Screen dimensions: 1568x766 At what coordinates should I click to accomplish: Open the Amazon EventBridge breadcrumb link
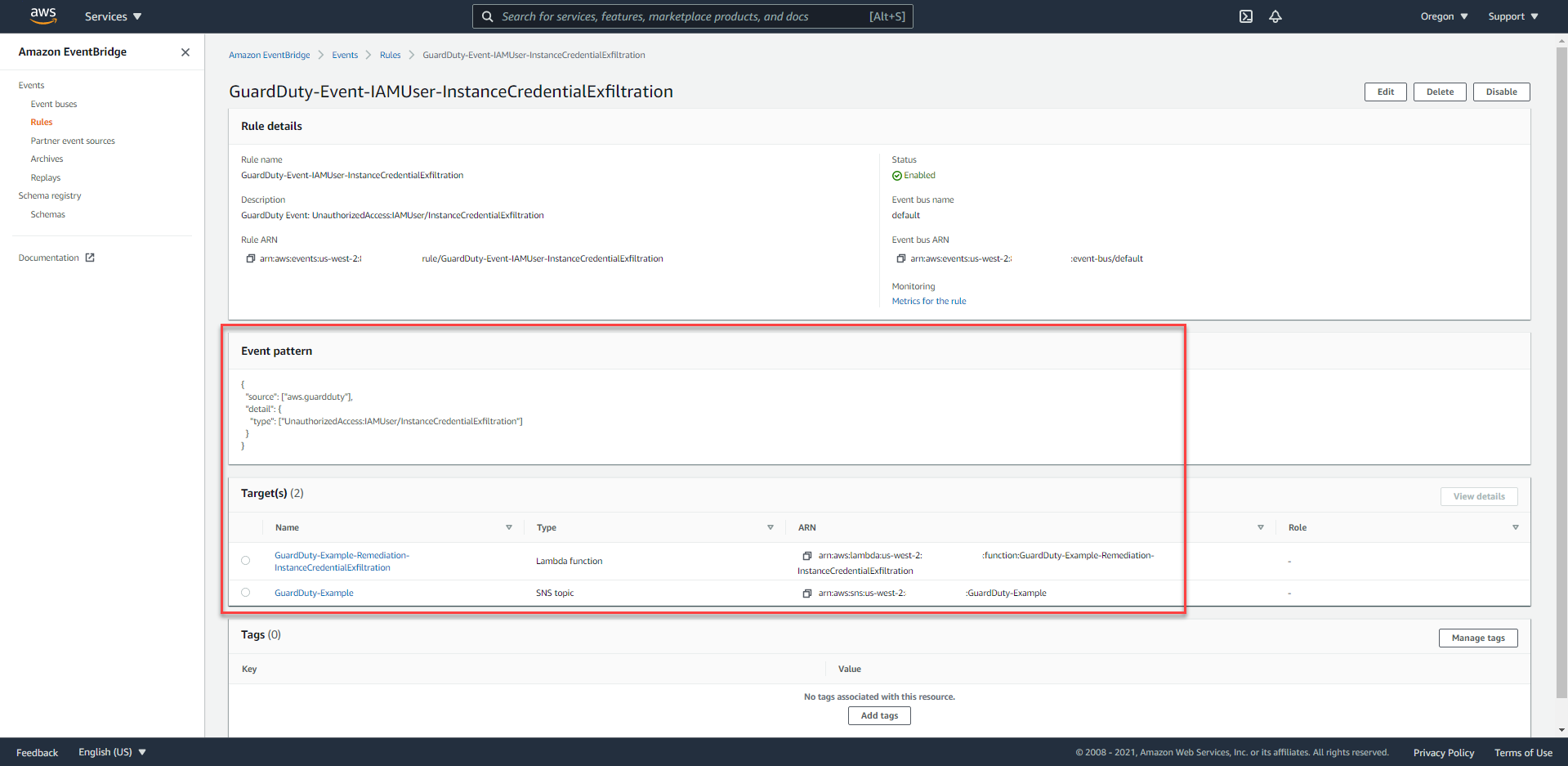point(269,55)
